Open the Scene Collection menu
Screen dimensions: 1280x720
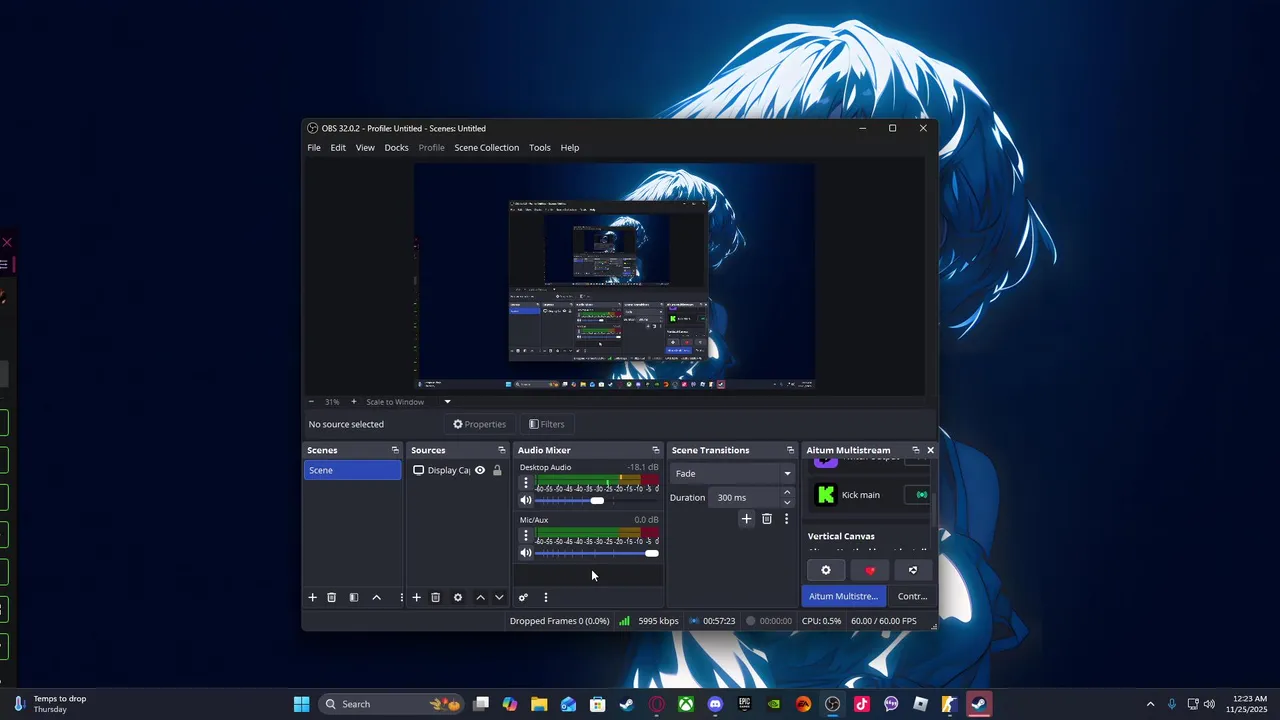[486, 147]
